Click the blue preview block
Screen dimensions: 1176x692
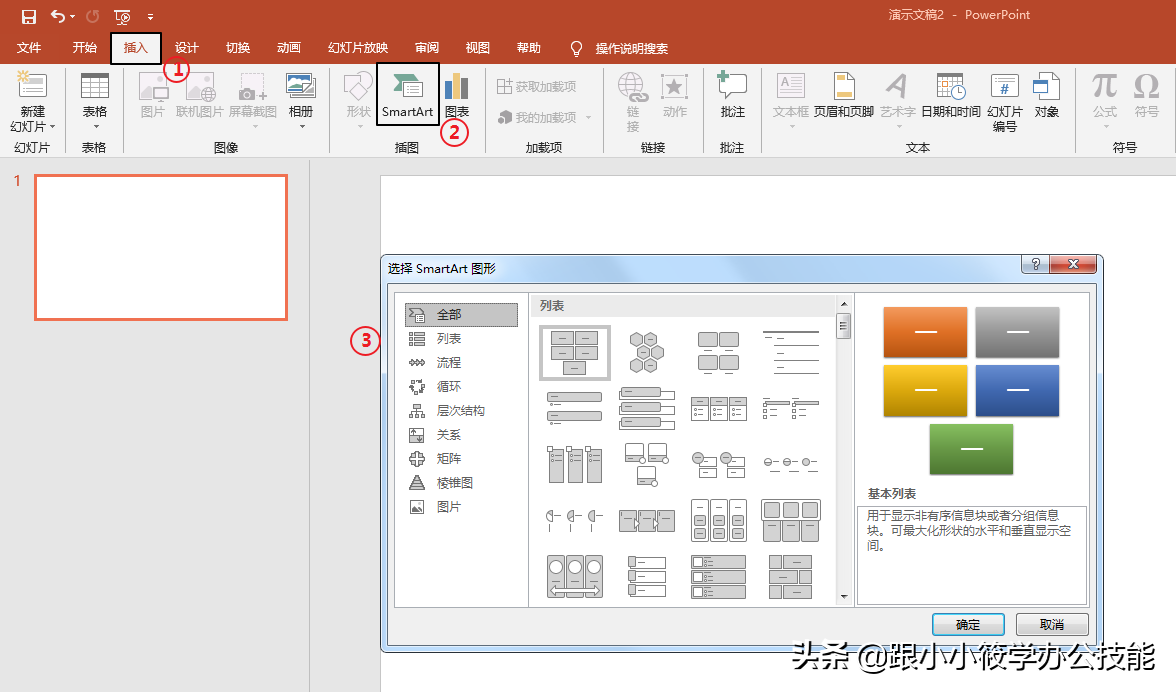(1017, 391)
